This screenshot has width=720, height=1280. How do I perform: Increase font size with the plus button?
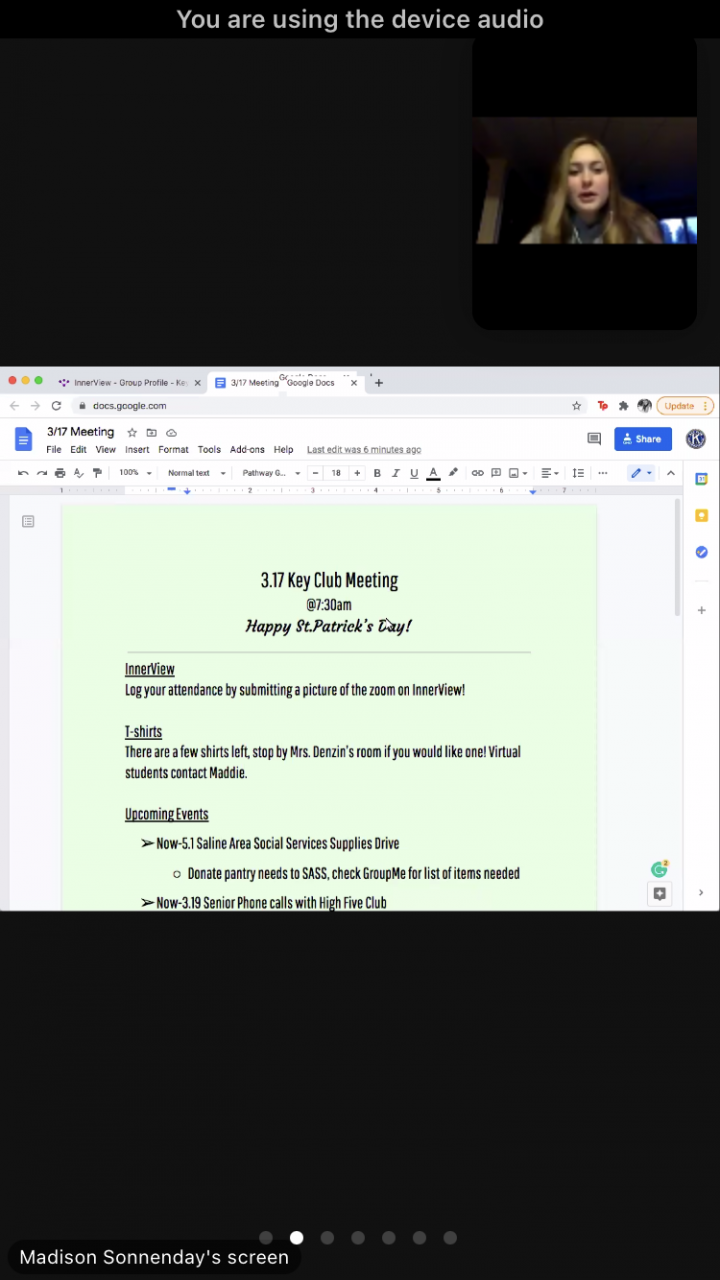357,473
